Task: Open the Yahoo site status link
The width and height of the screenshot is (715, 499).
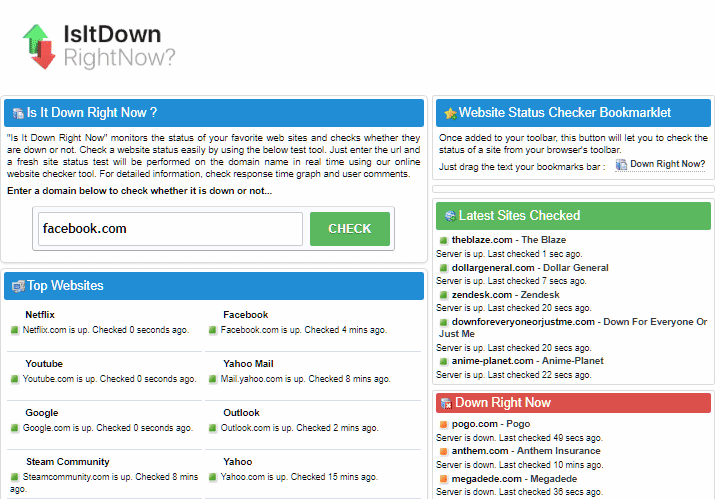Action: pos(238,462)
